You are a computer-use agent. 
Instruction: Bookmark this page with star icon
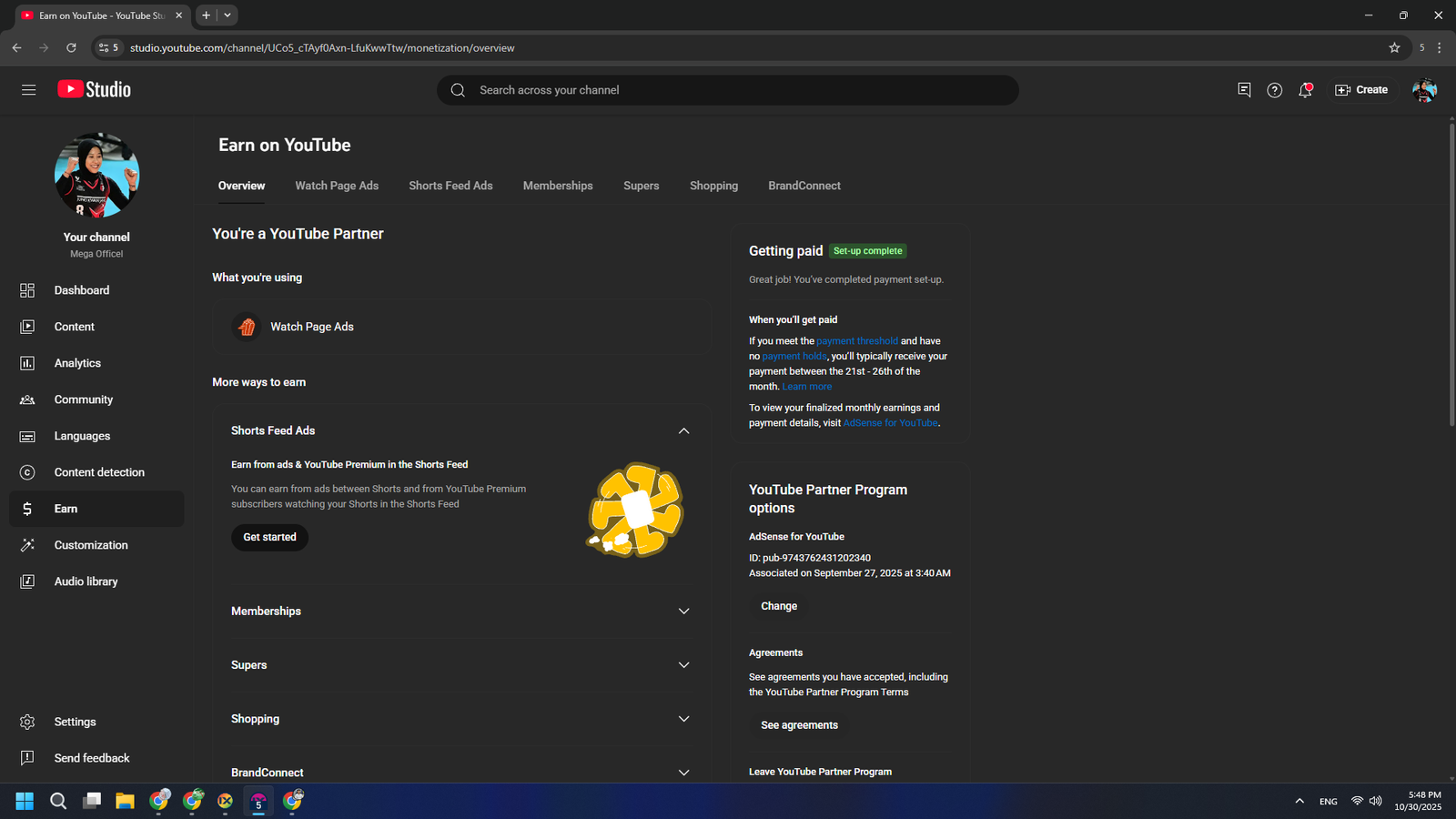(x=1394, y=48)
